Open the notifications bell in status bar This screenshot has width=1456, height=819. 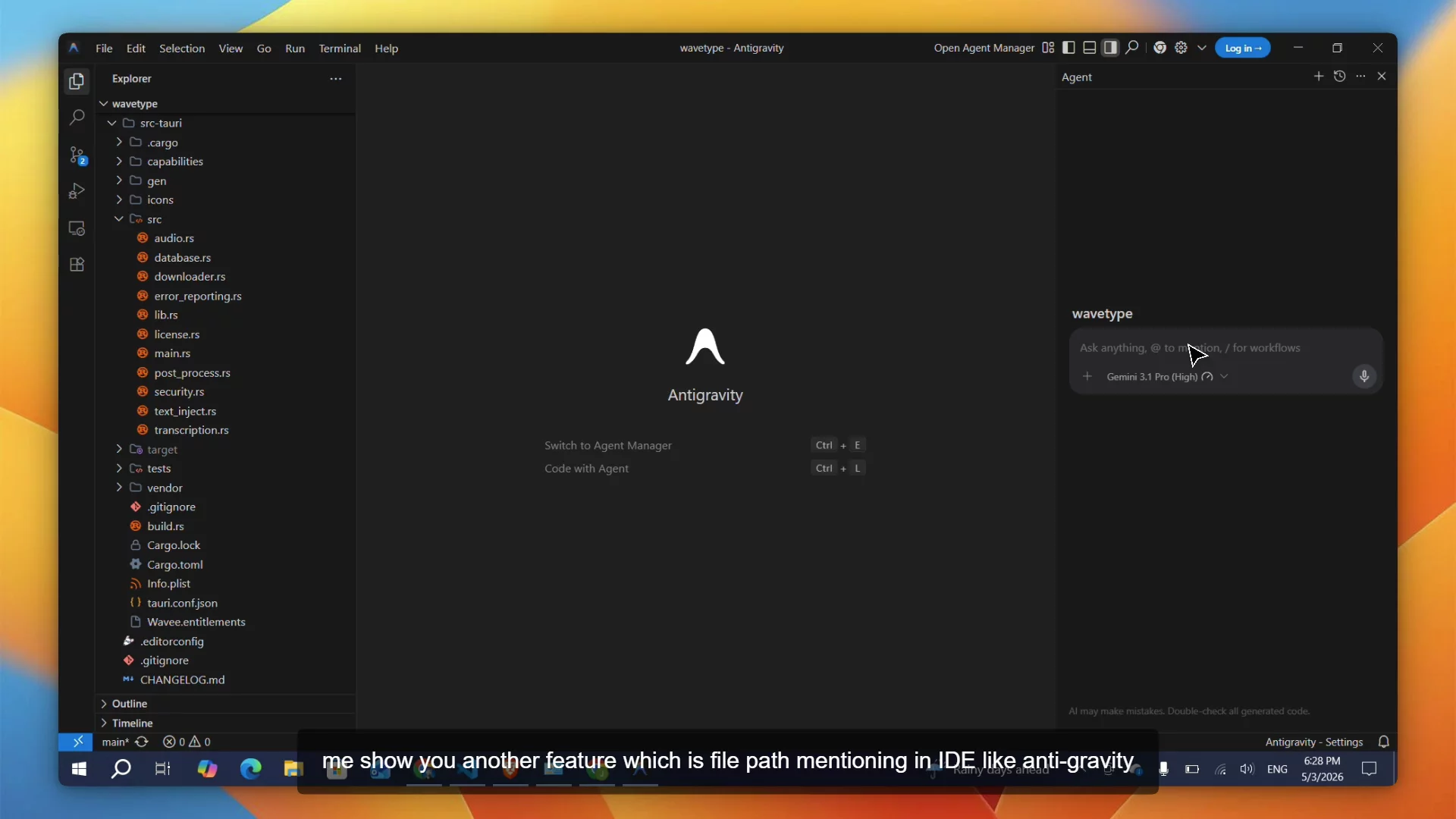tap(1384, 742)
